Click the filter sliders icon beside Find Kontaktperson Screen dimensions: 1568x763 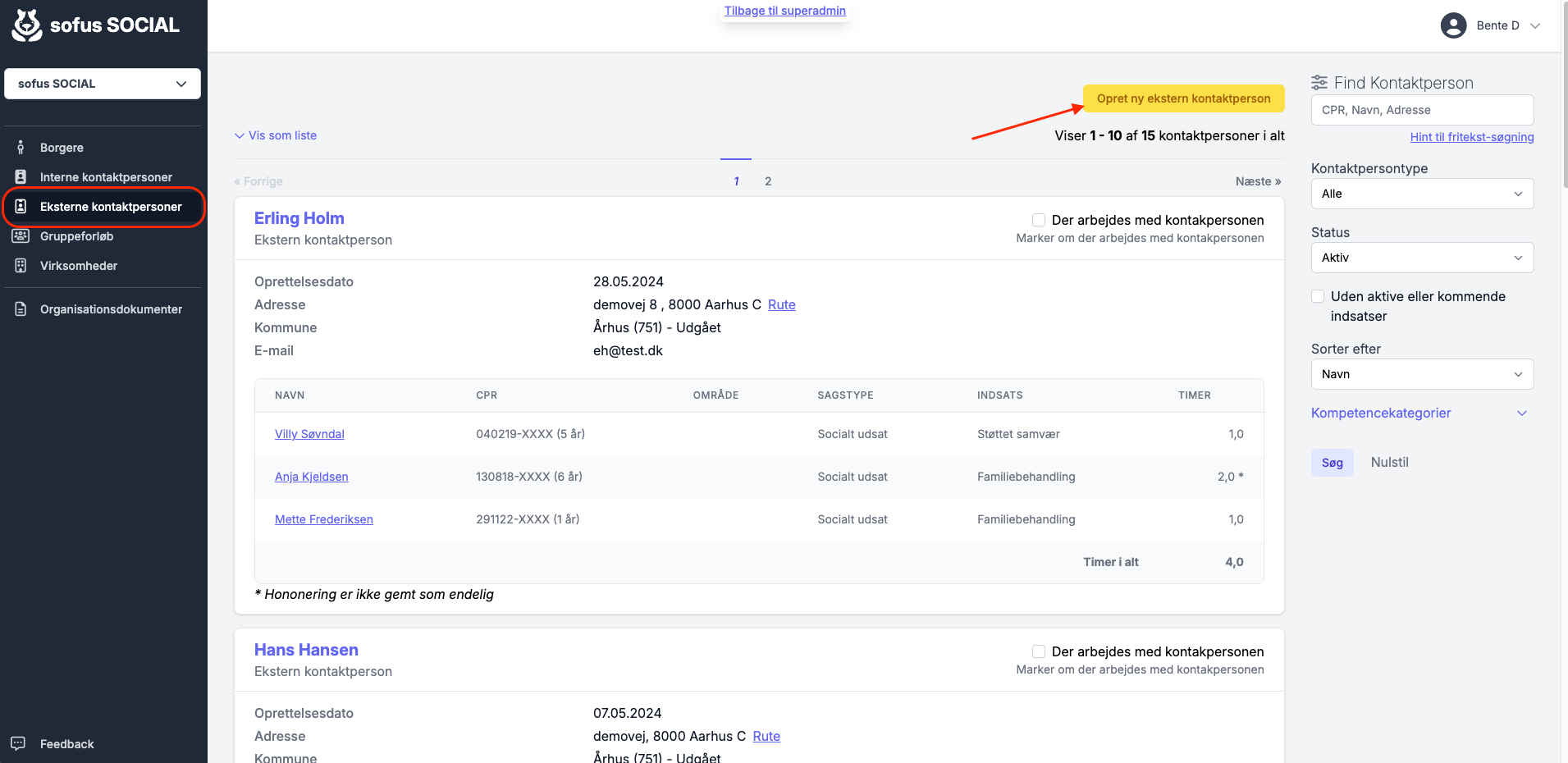click(x=1319, y=83)
